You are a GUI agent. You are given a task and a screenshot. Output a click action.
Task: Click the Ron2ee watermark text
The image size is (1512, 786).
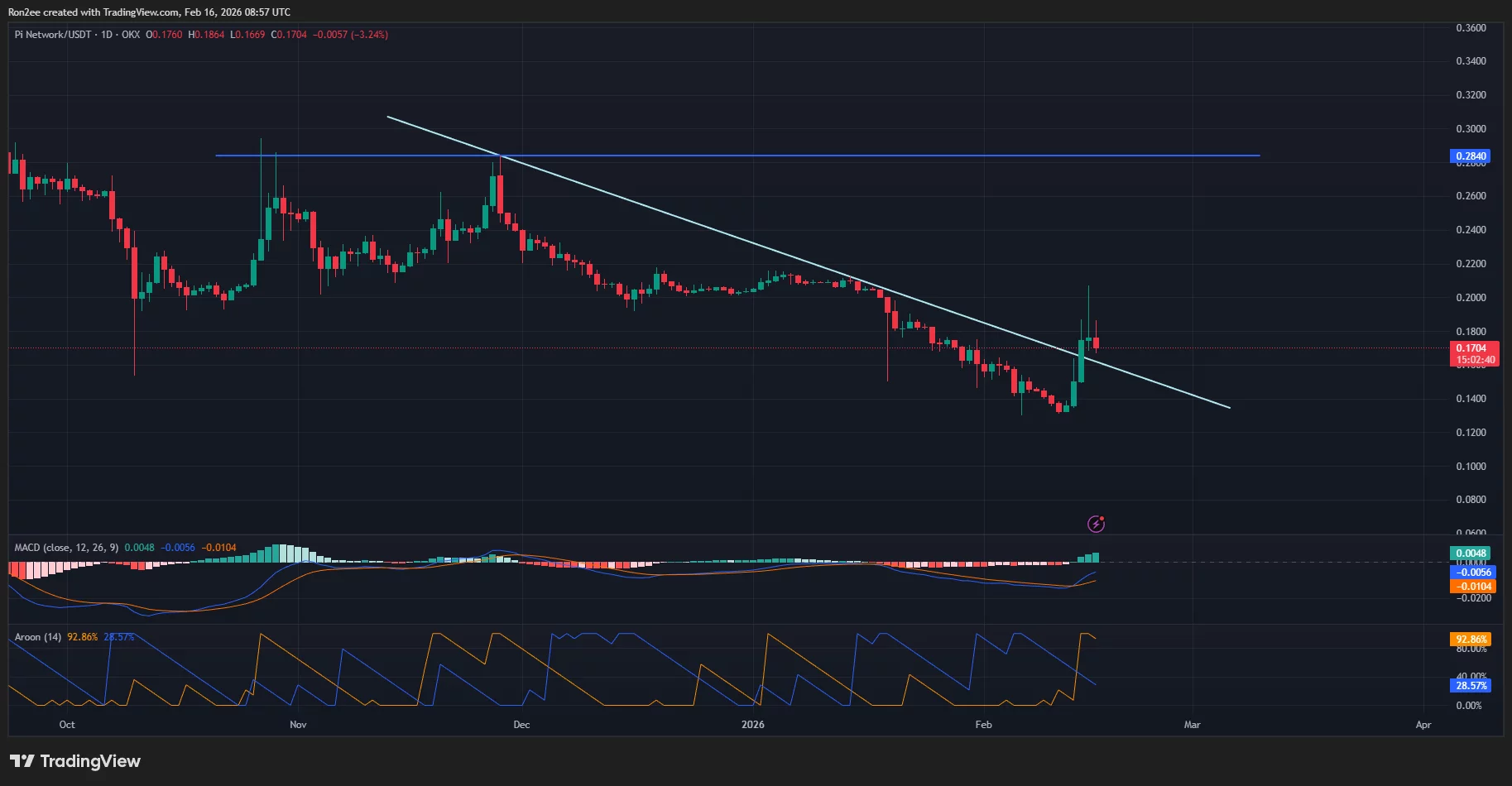[x=22, y=12]
